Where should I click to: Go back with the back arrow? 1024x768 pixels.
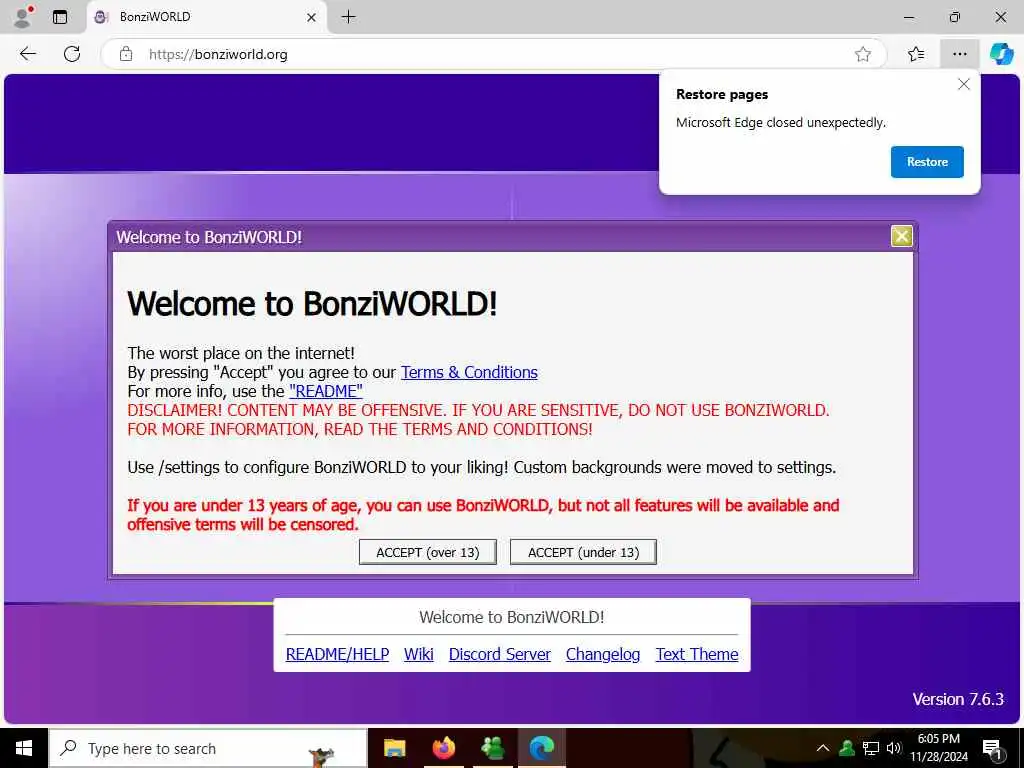pyautogui.click(x=27, y=54)
